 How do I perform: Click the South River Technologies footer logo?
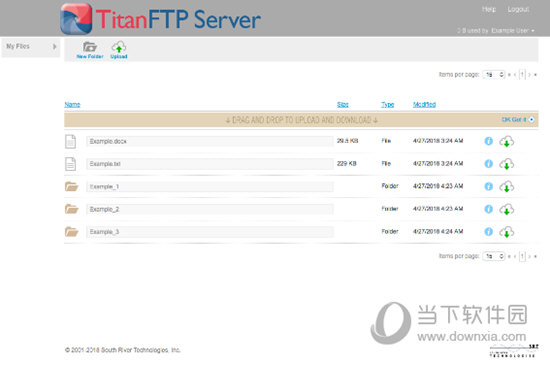514,350
